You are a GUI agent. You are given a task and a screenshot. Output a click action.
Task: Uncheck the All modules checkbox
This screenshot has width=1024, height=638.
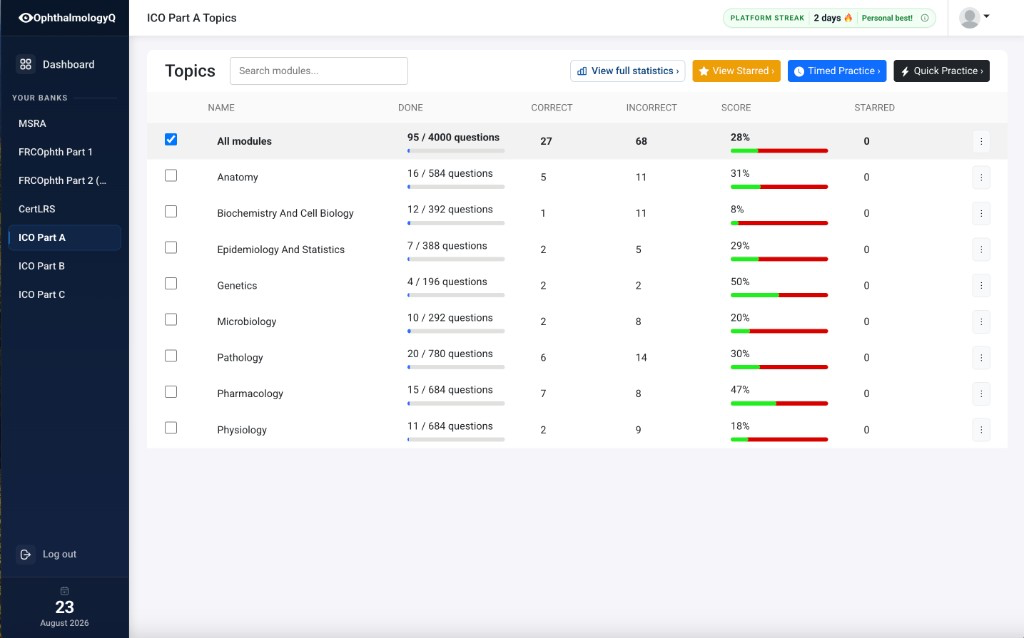click(171, 139)
